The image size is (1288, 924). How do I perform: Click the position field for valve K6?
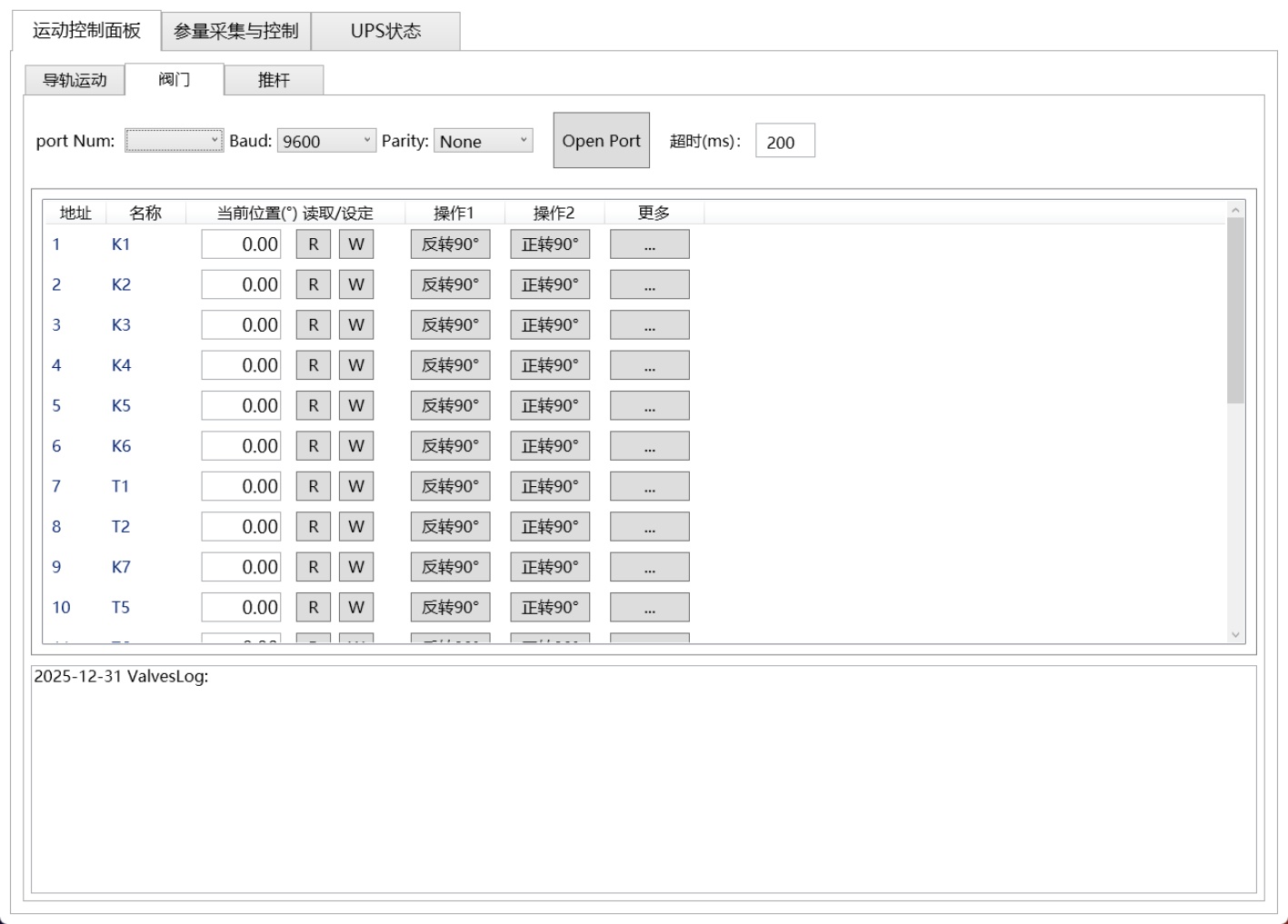241,446
